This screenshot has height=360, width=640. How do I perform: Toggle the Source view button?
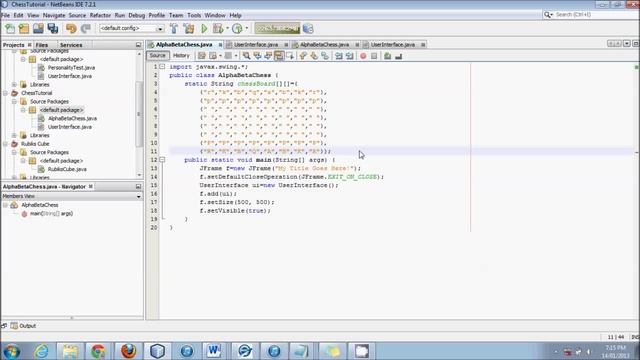(158, 56)
